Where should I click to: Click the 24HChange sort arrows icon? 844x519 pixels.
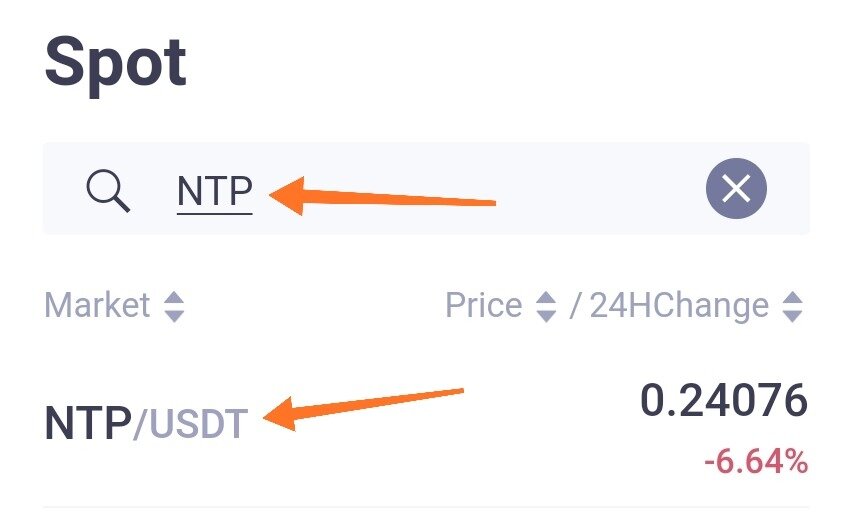pyautogui.click(x=792, y=307)
